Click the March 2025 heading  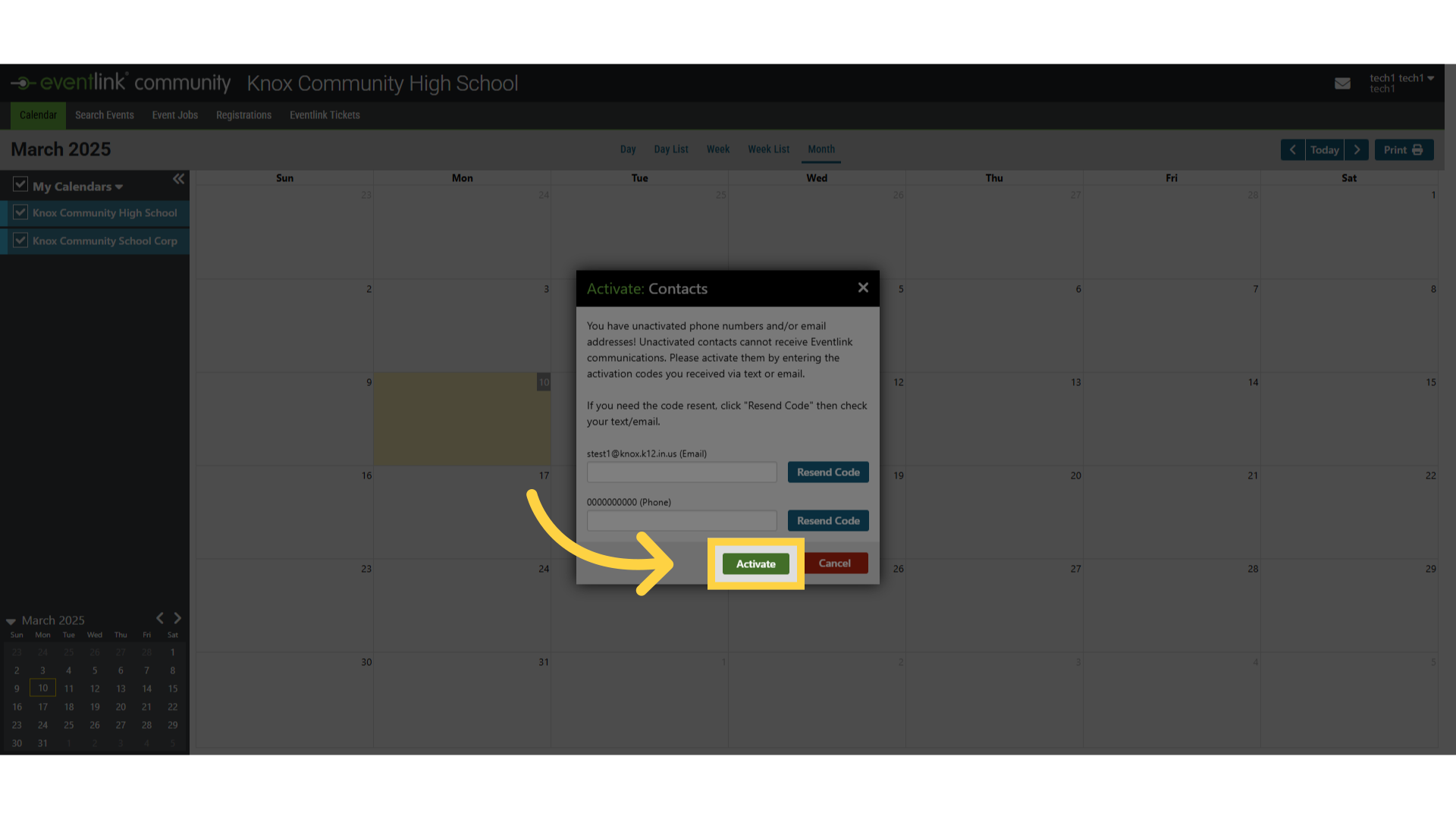[x=61, y=149]
